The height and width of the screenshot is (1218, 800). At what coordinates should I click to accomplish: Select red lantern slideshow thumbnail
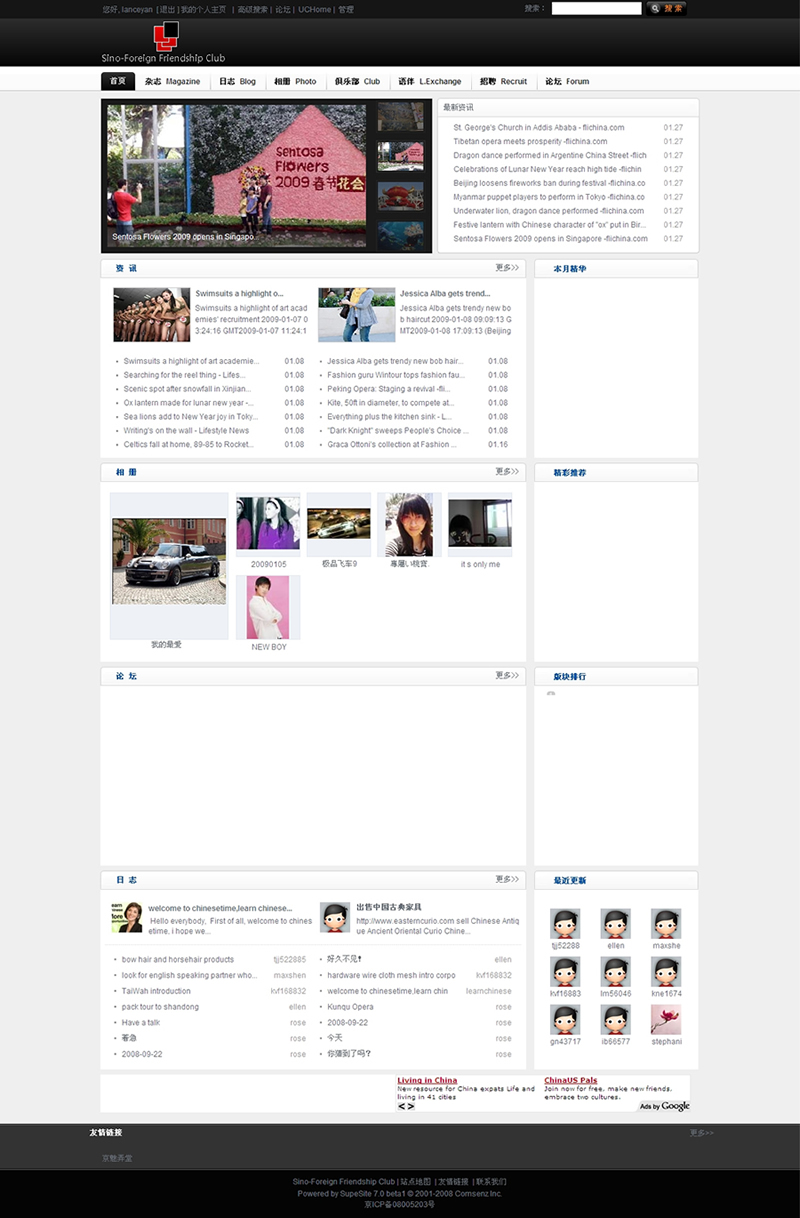point(400,195)
